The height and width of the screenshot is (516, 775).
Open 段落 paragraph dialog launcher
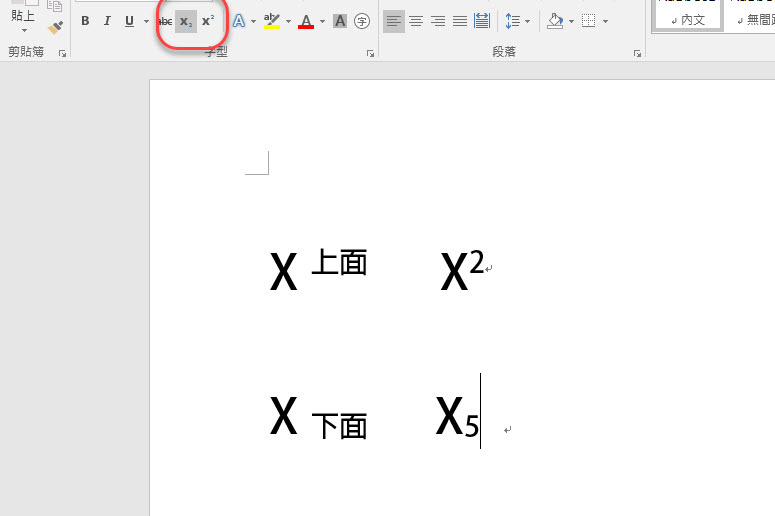pos(637,53)
